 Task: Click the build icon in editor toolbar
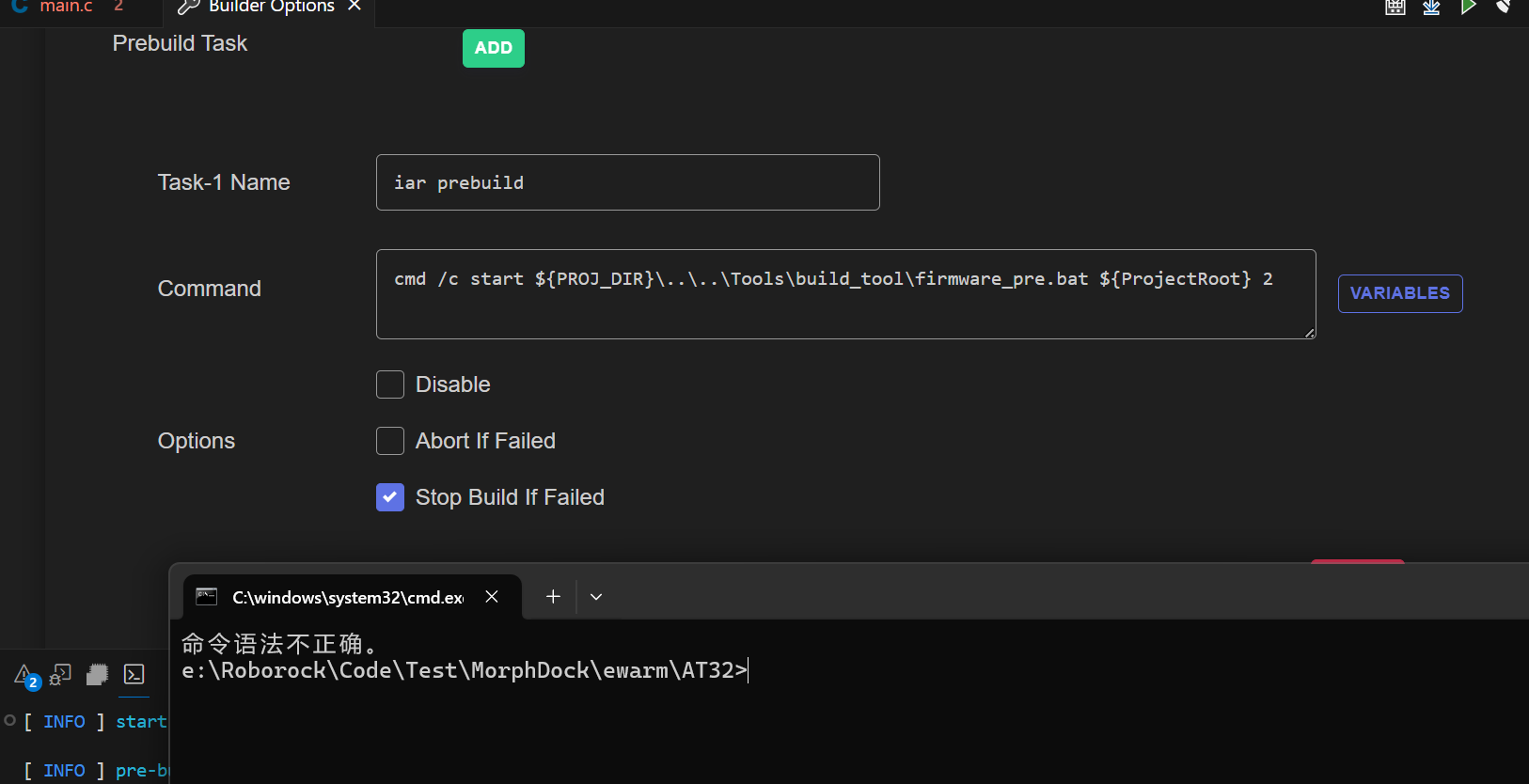pos(1395,8)
